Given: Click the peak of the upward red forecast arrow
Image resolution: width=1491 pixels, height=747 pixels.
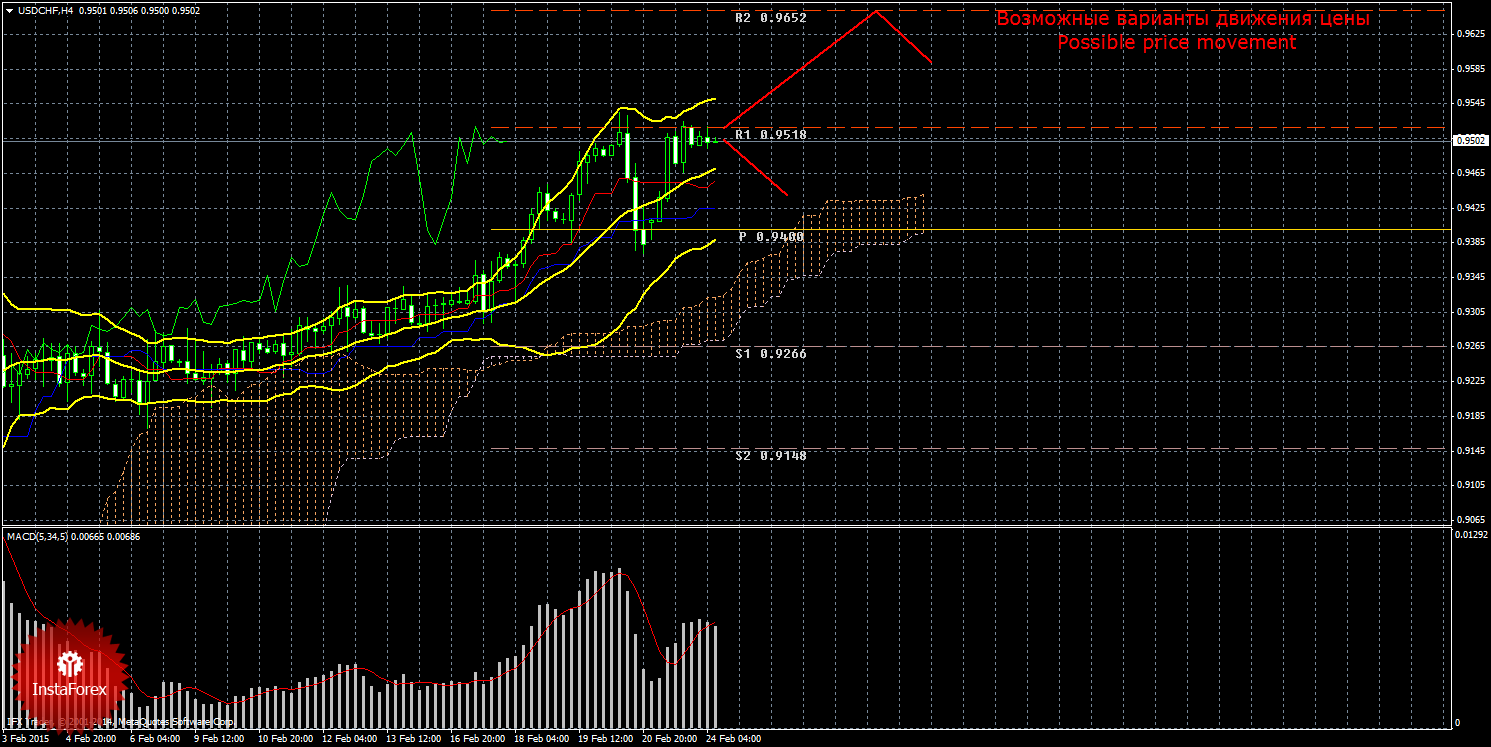Looking at the screenshot, I should [x=877, y=11].
